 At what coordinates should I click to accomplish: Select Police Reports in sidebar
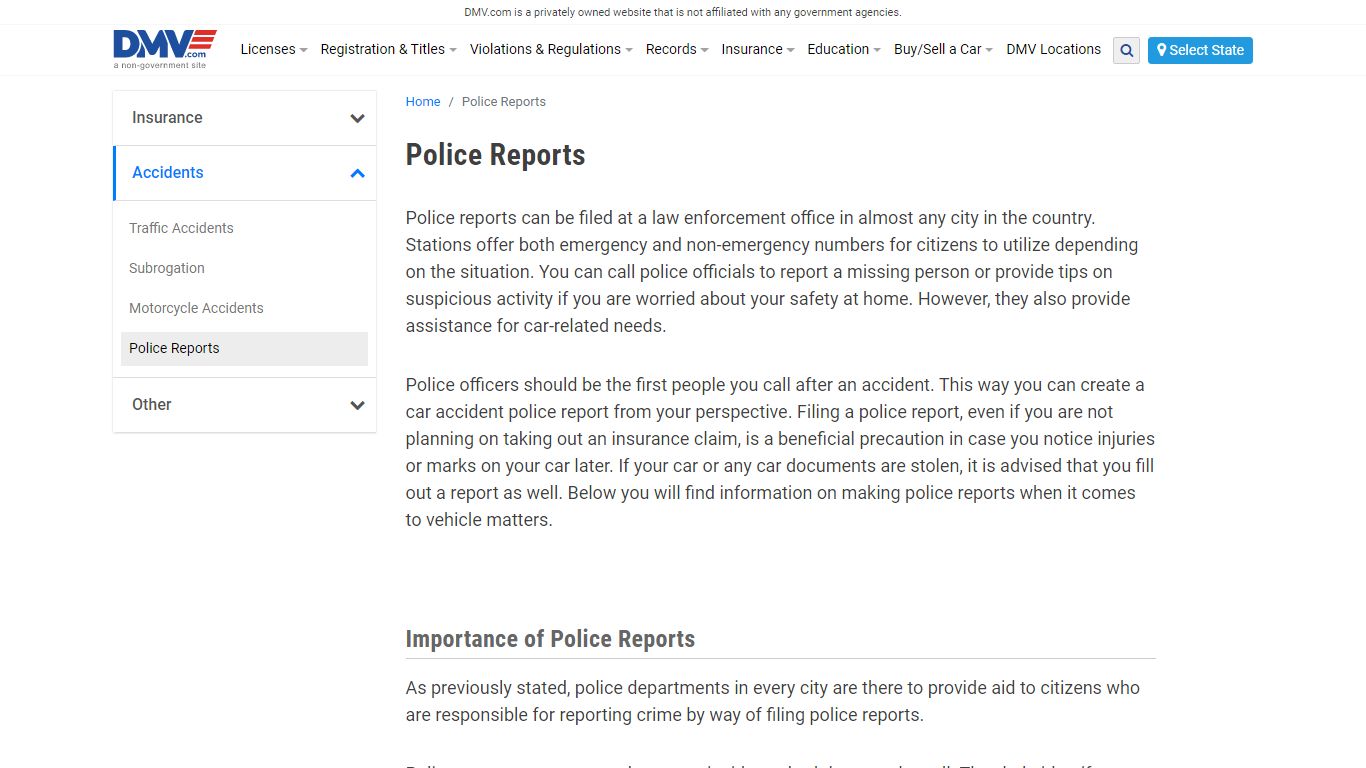pyautogui.click(x=244, y=348)
